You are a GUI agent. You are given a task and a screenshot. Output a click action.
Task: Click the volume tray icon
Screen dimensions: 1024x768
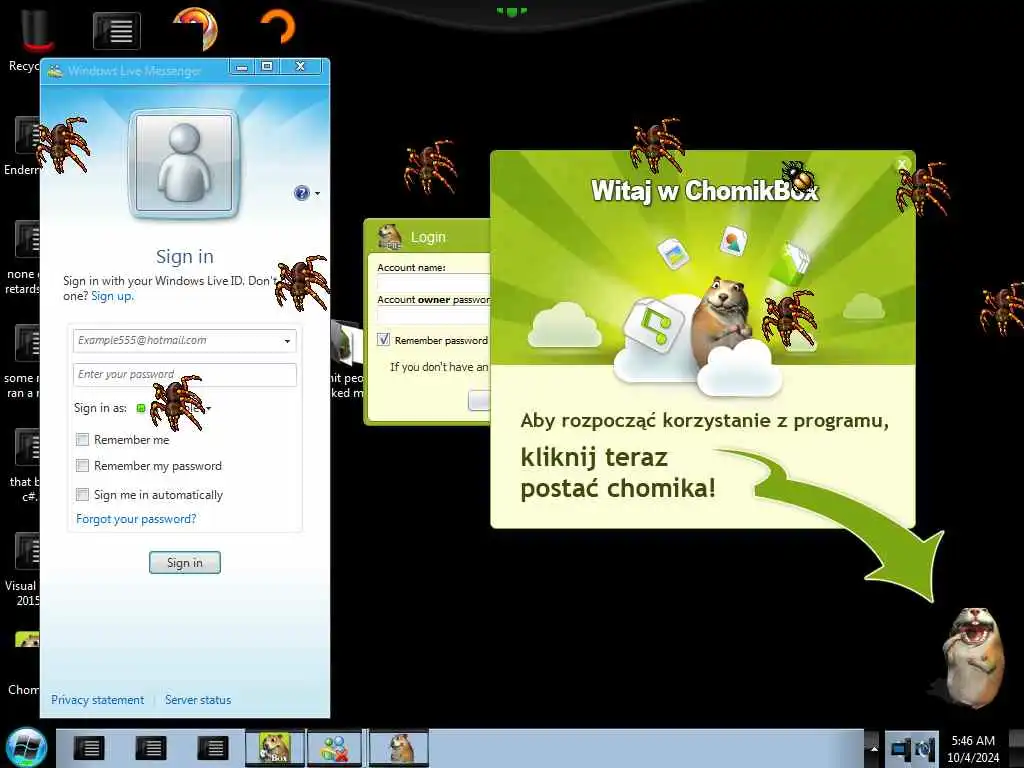(925, 748)
